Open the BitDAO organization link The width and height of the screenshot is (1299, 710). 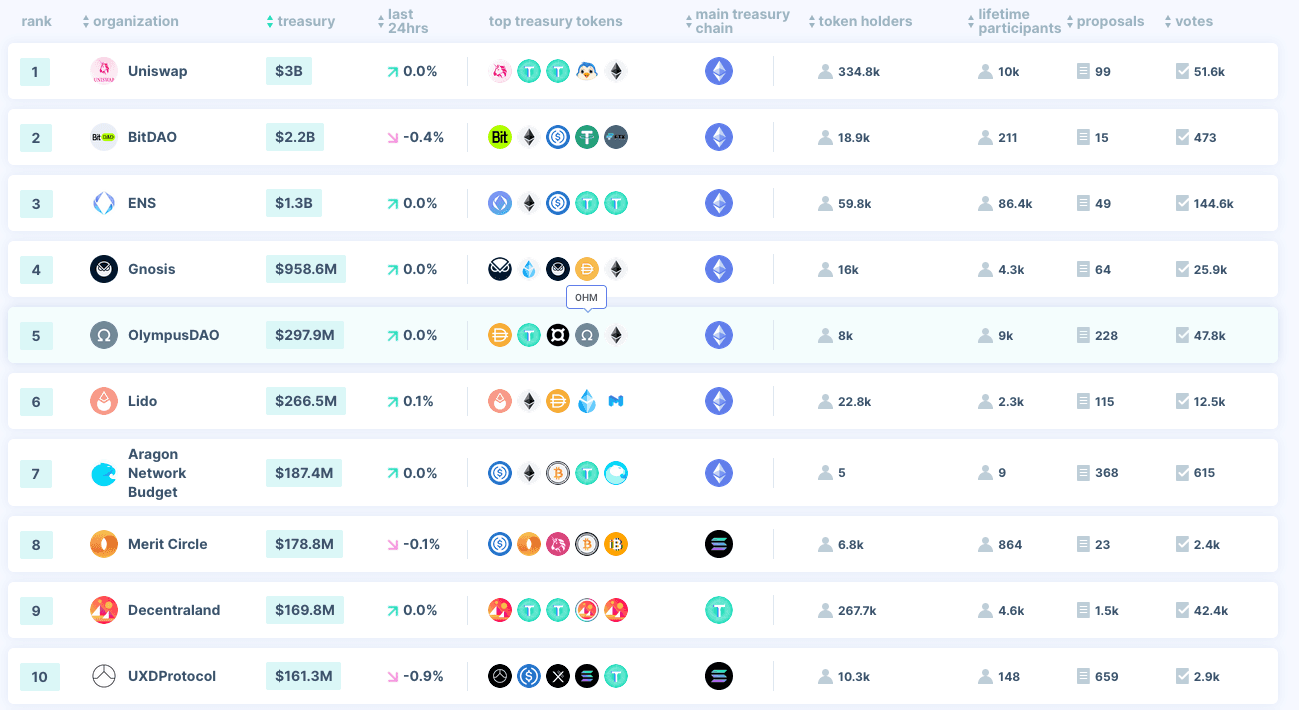152,137
